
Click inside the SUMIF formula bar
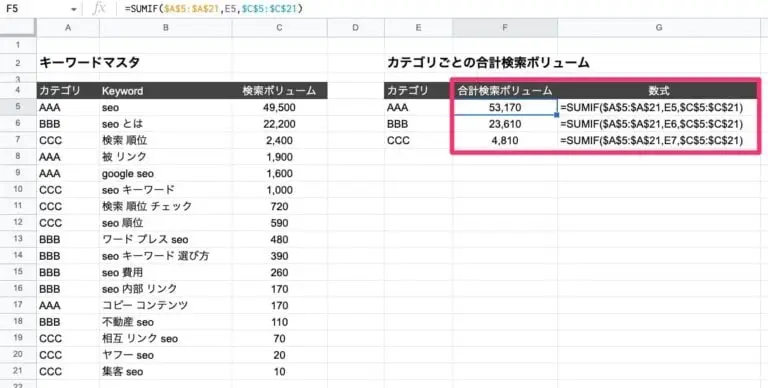pyautogui.click(x=441, y=9)
